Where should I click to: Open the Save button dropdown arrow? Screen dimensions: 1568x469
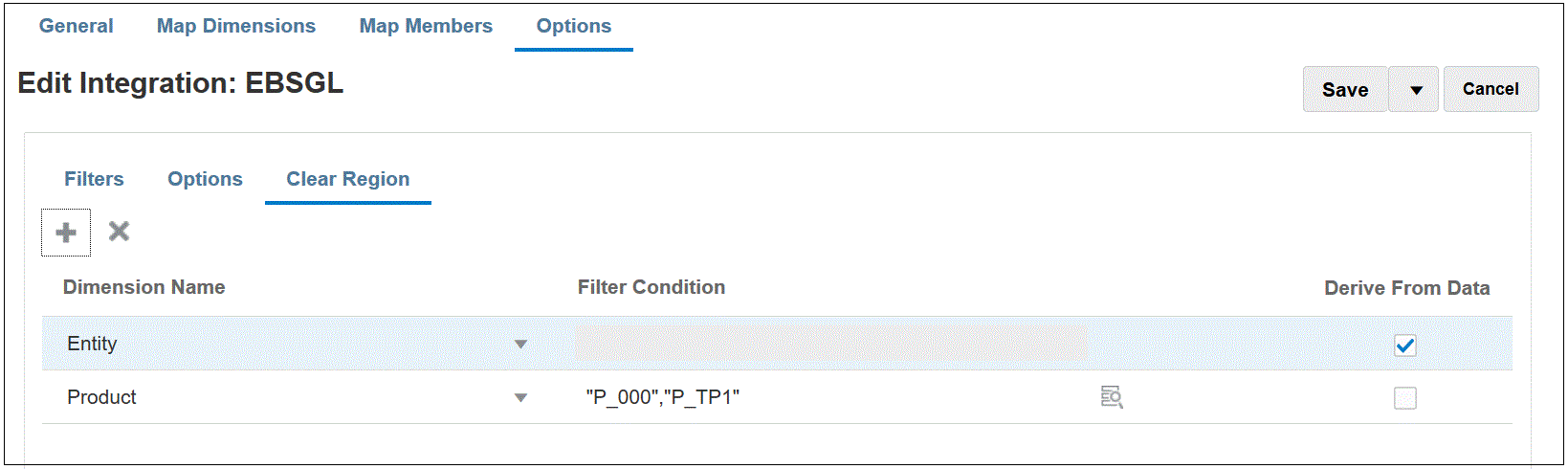point(1416,90)
